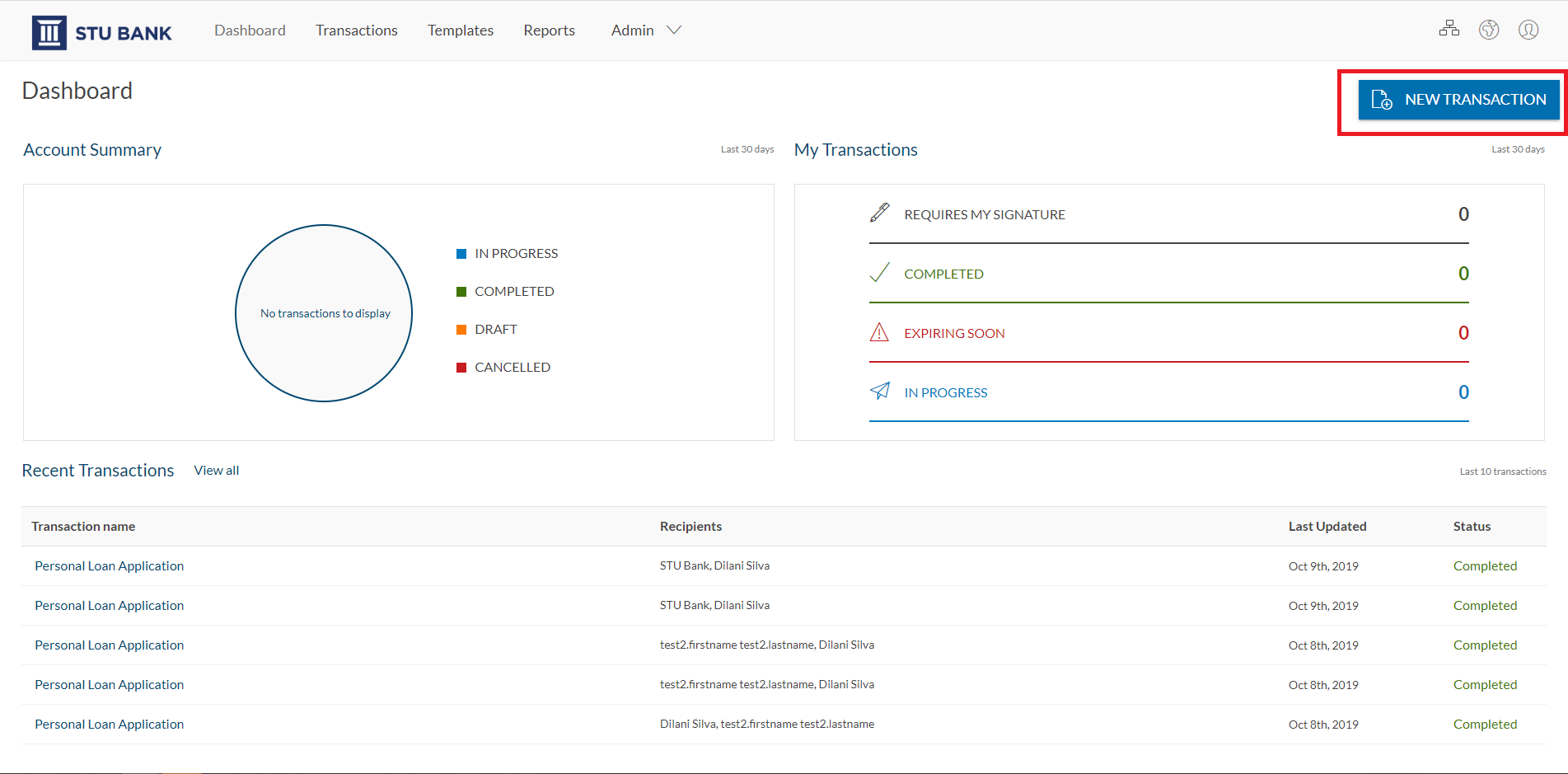Expand the Admin dropdown chevron
This screenshot has height=774, width=1568.
pos(674,30)
